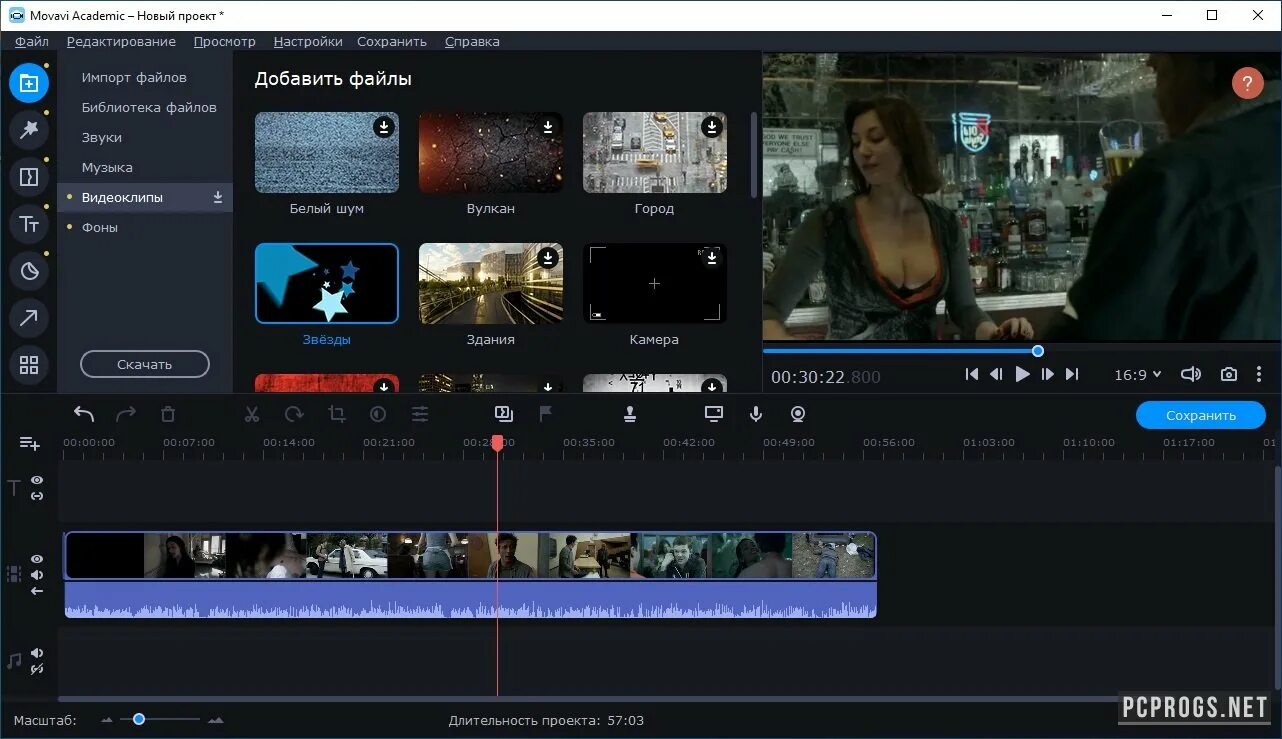This screenshot has height=739, width=1282.
Task: Open the Transitions panel icon
Action: 29,177
